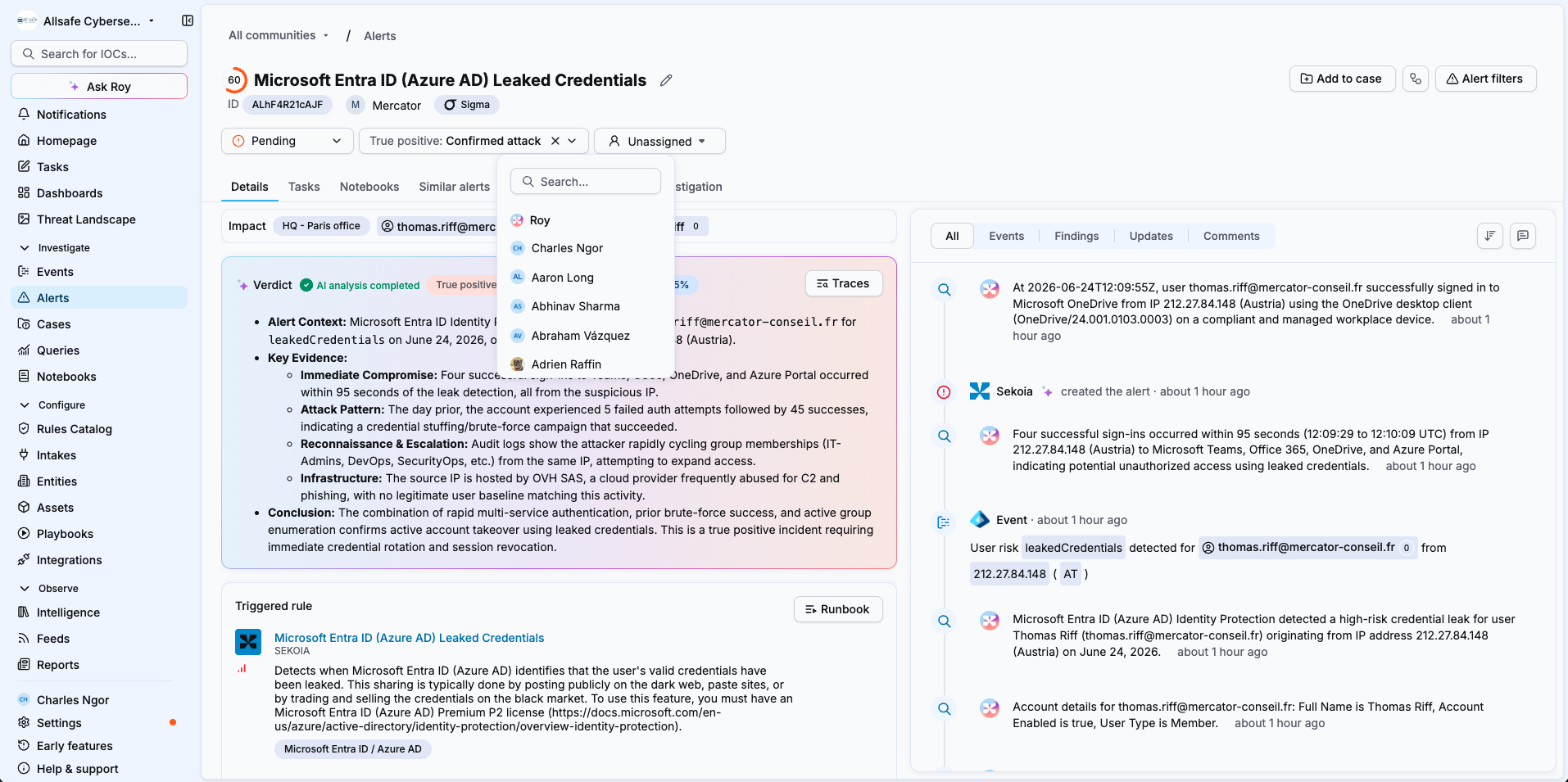Switch to Similar alerts tab
This screenshot has height=782, width=1568.
pyautogui.click(x=454, y=187)
